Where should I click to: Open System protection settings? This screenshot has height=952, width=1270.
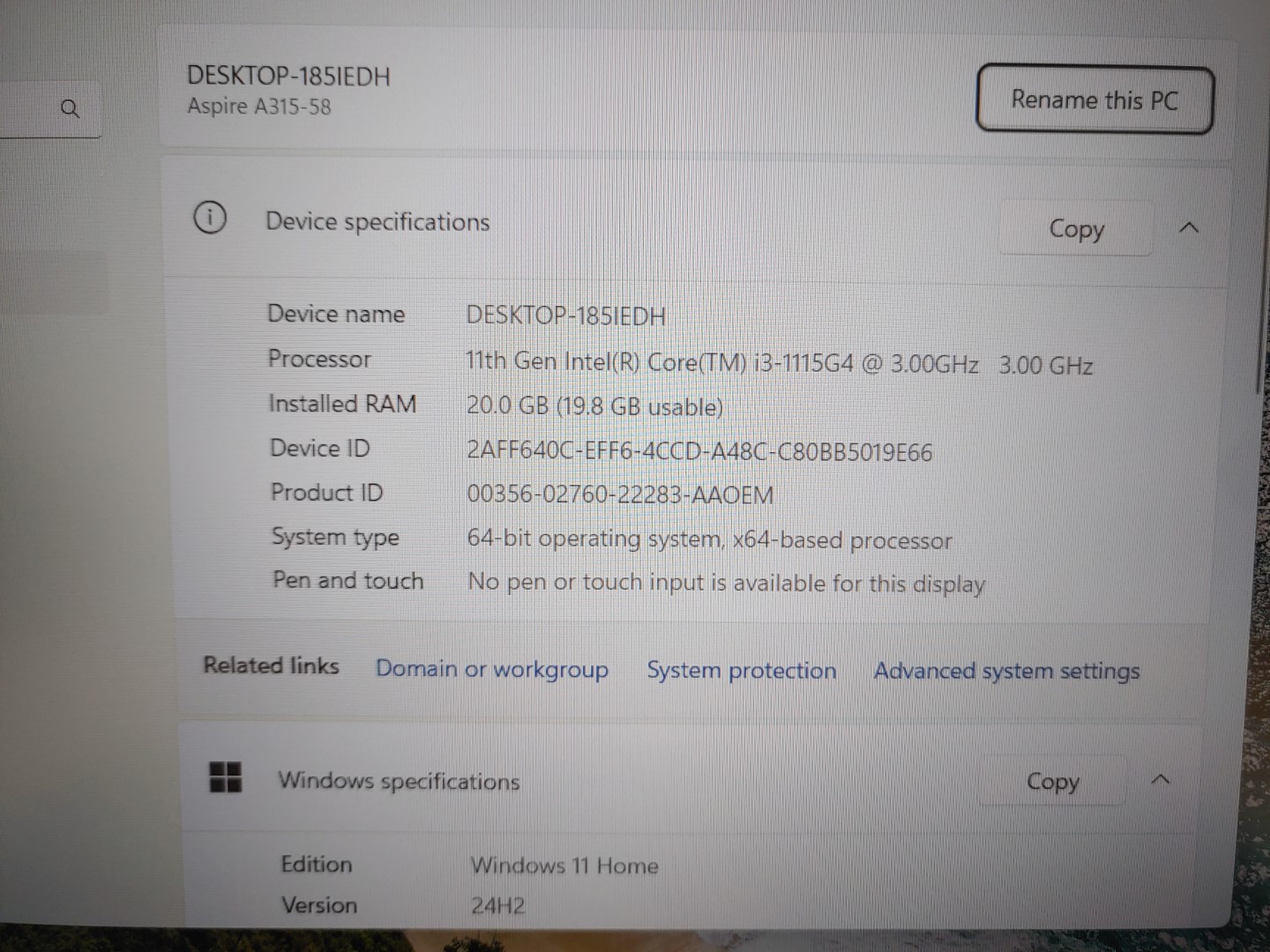(742, 670)
